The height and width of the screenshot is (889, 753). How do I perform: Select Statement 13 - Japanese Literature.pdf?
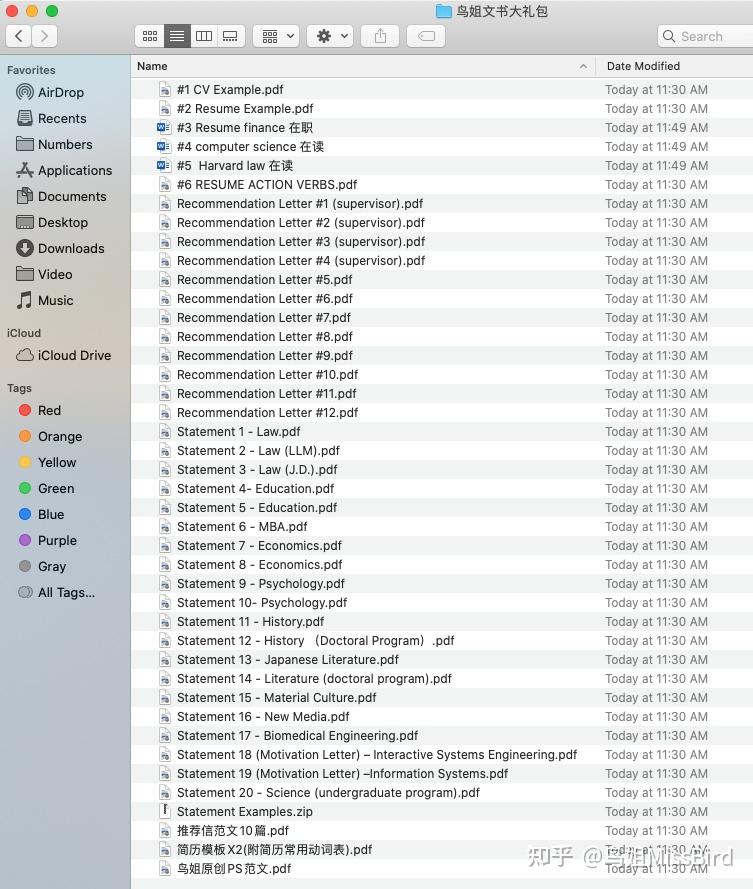pyautogui.click(x=287, y=660)
